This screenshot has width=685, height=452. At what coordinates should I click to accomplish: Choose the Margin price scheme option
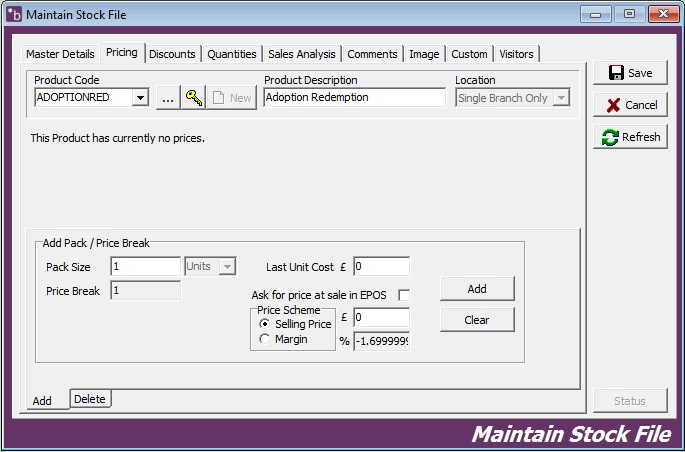coord(265,339)
